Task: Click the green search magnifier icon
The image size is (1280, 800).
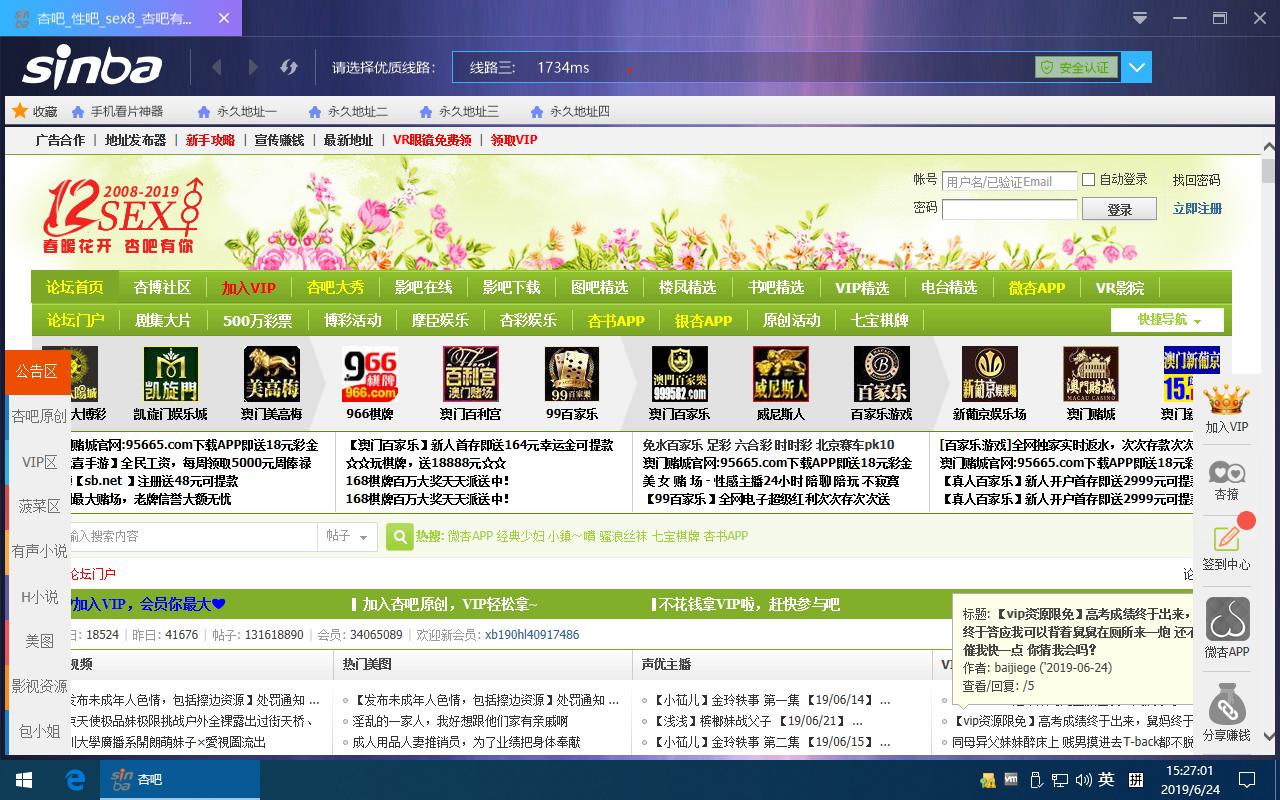Action: point(399,536)
